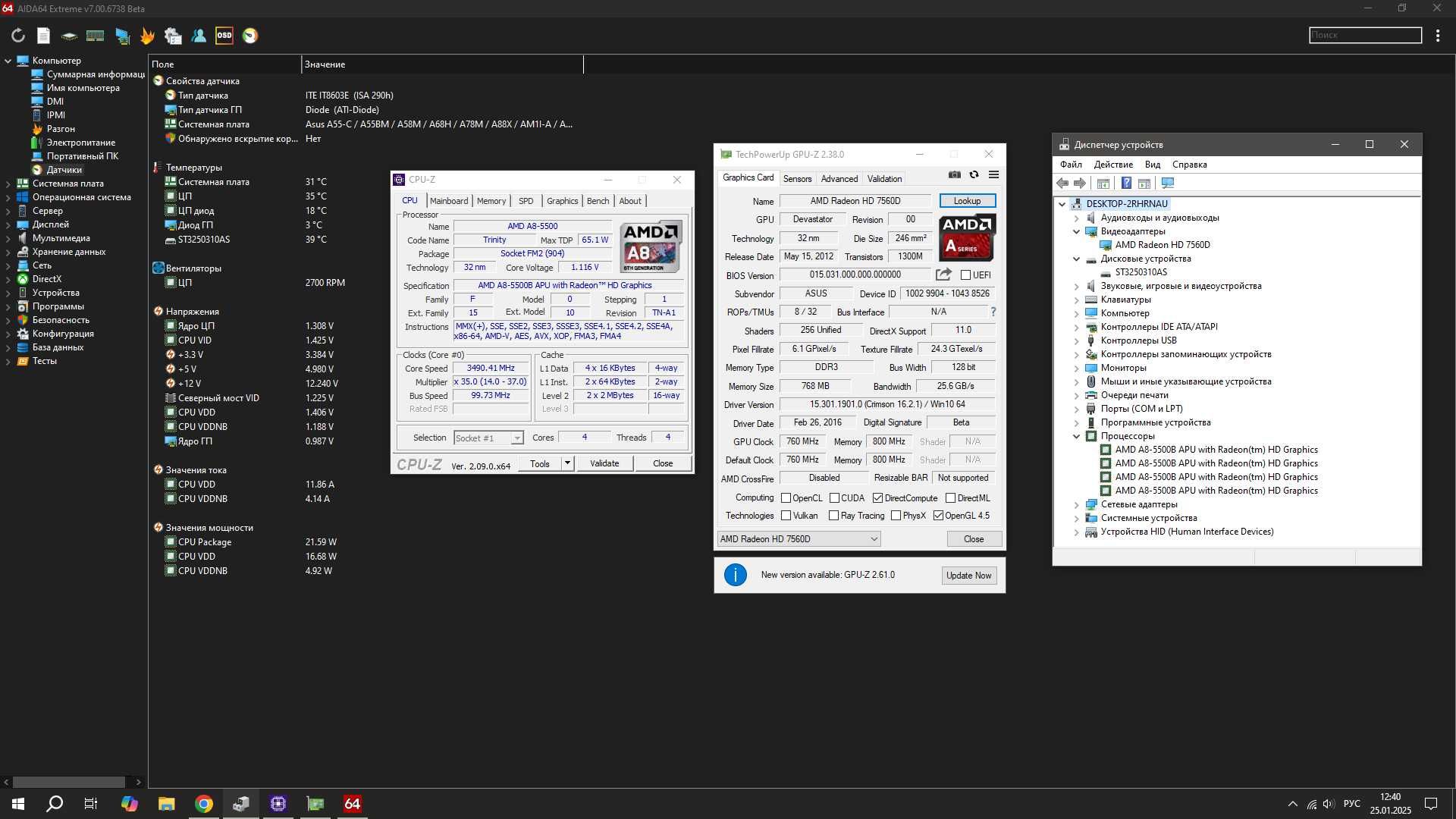The width and height of the screenshot is (1456, 819).
Task: Click the AIDA64 tree horizontal scrollbar thumb
Action: [x=69, y=782]
